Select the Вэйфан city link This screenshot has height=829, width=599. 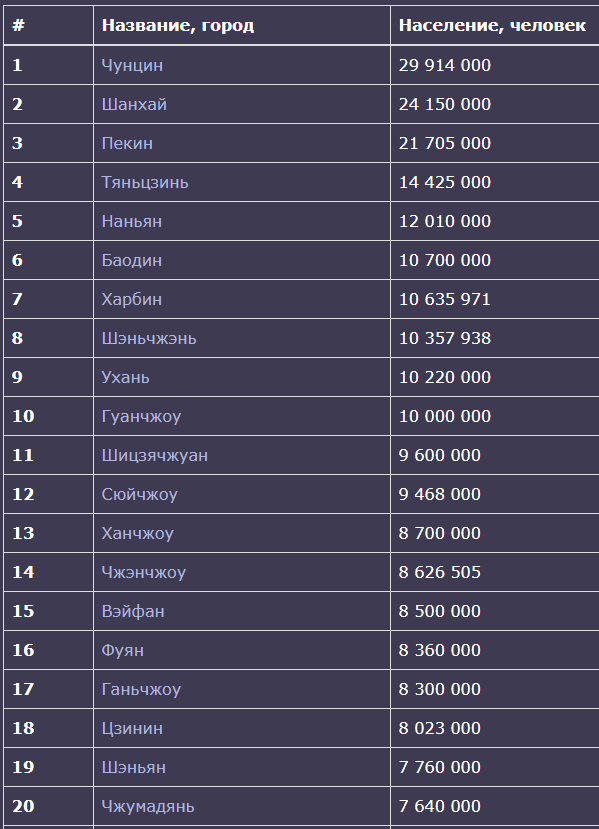pyautogui.click(x=133, y=612)
